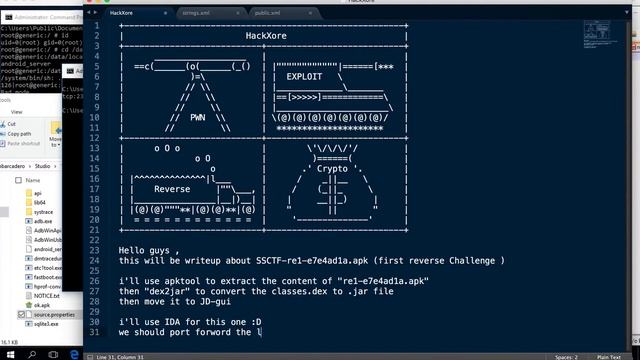Select the etc1tool.exe file
Screen dimensions: 640x360
point(43,268)
